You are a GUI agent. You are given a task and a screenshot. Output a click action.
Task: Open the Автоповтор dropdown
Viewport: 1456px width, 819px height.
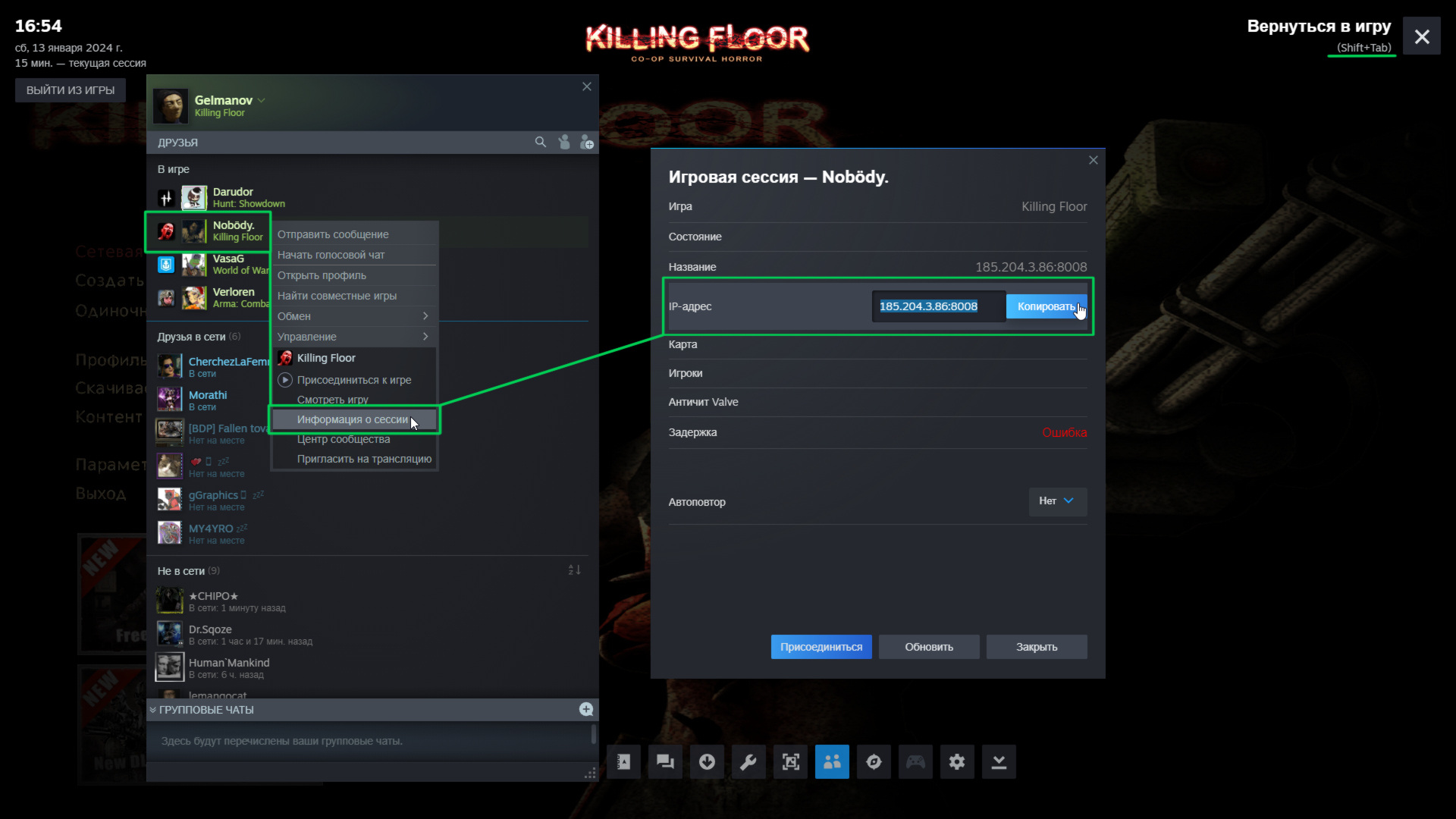(1057, 501)
